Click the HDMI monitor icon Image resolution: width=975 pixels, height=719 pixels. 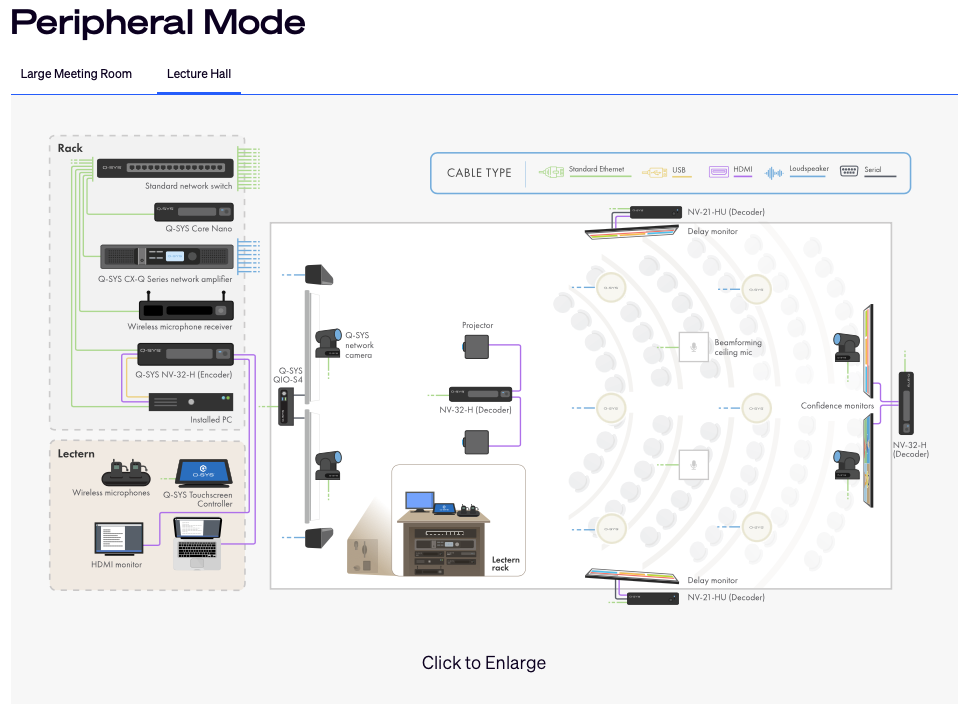[119, 539]
